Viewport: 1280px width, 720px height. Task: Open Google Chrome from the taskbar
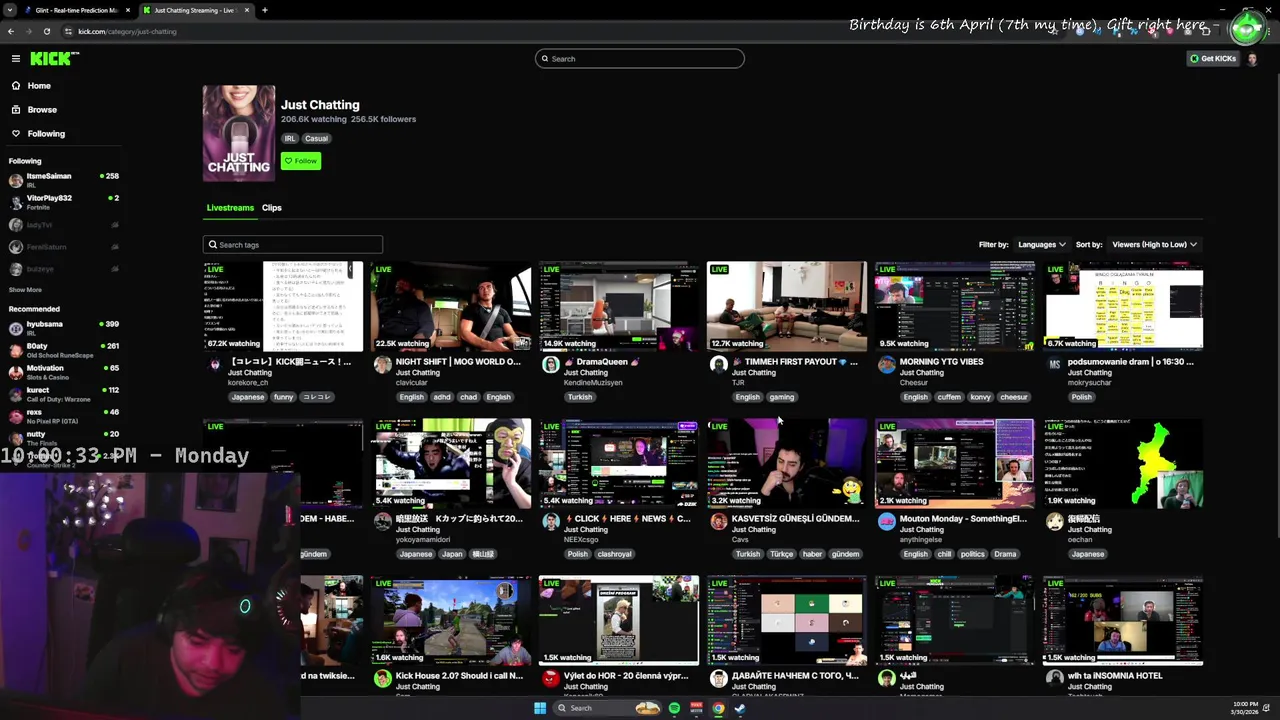coord(718,708)
